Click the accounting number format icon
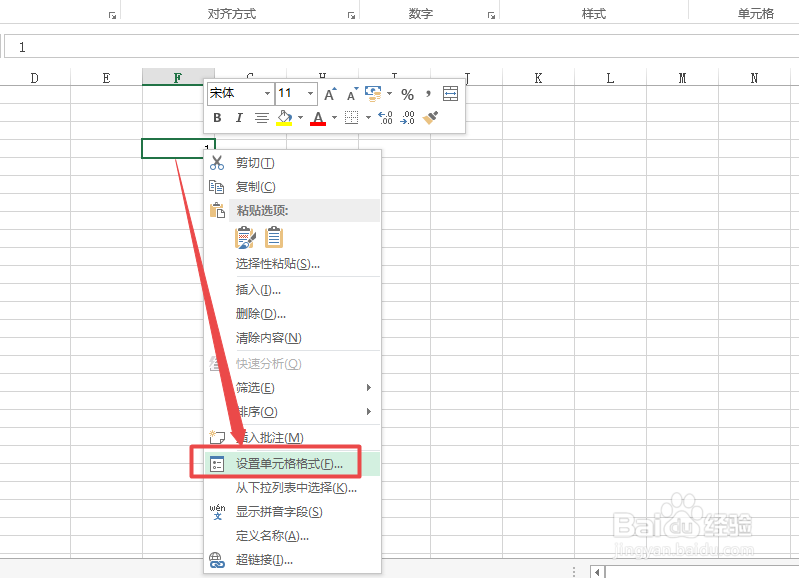 [374, 94]
